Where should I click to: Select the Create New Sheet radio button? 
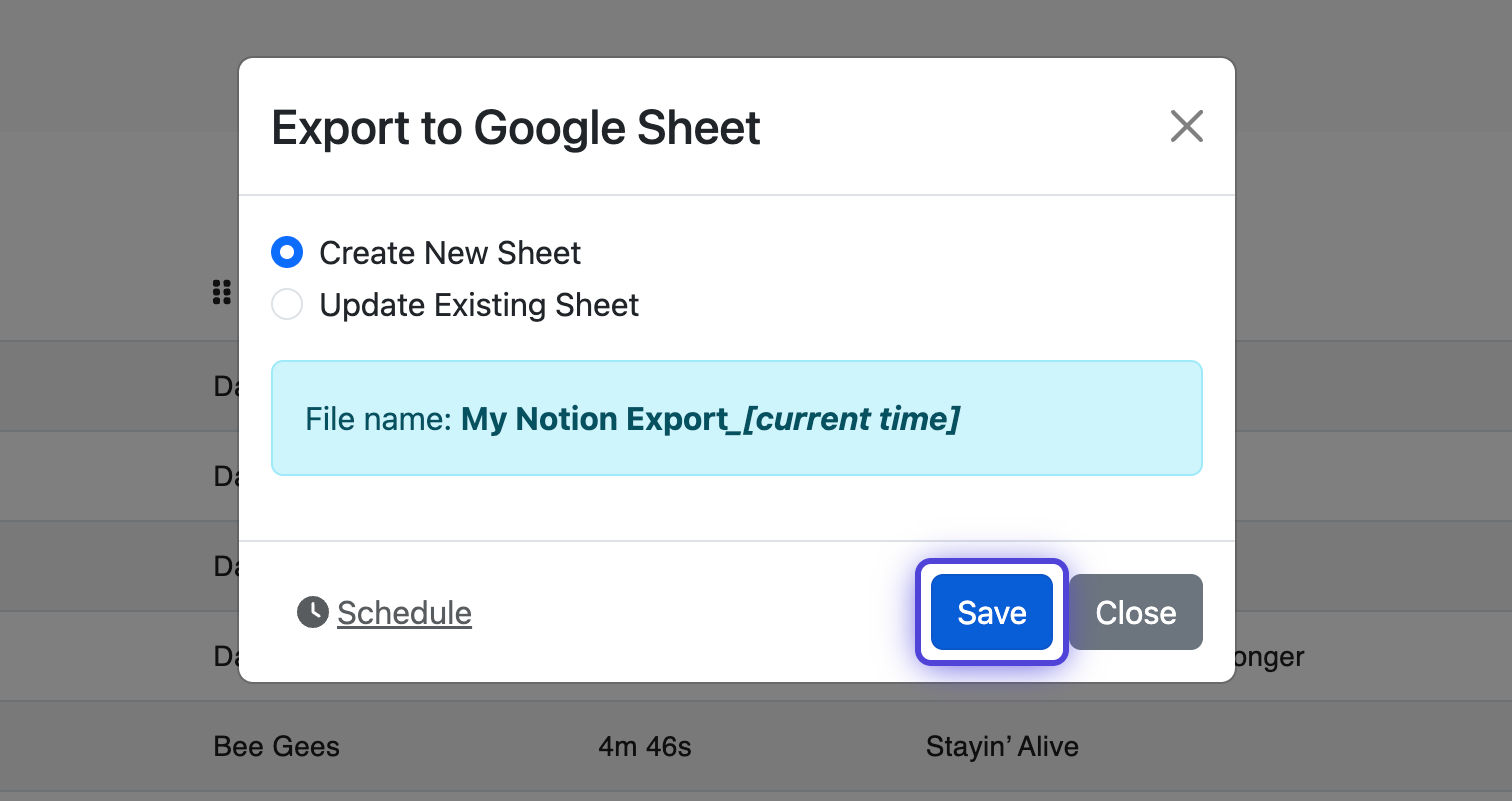coord(287,253)
